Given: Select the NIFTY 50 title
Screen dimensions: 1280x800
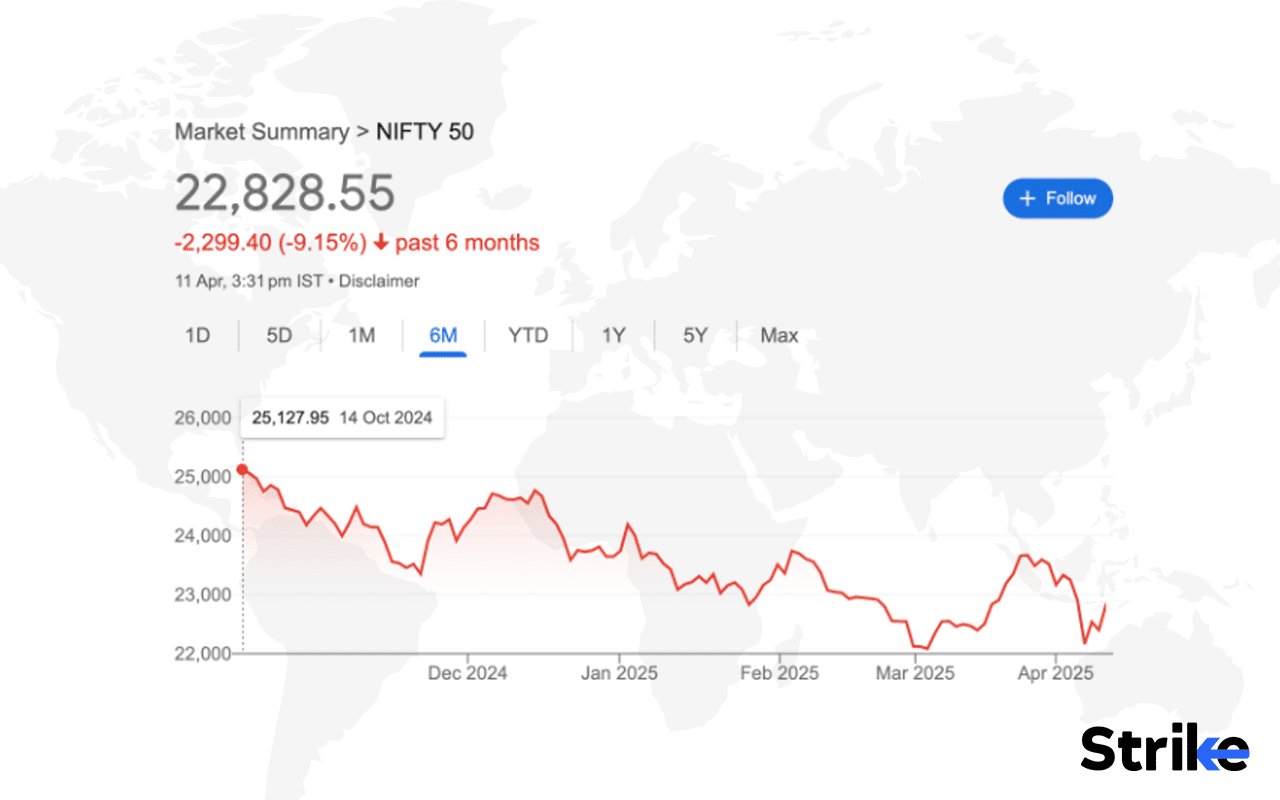Looking at the screenshot, I should click(424, 131).
